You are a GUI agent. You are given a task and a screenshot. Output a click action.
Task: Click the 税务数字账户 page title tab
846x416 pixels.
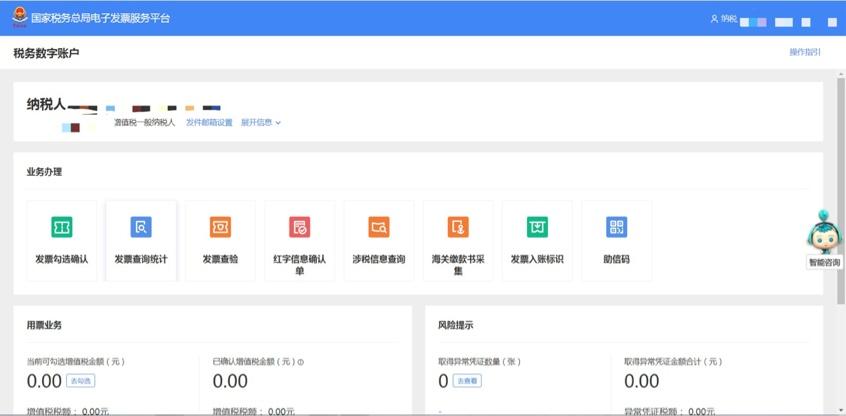pyautogui.click(x=47, y=52)
